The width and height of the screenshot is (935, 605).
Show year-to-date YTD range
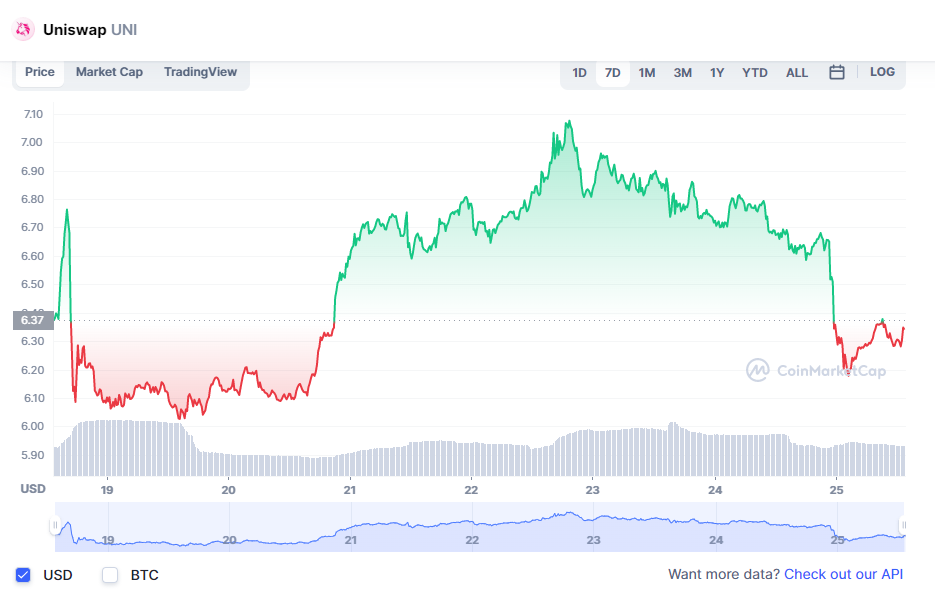point(755,73)
